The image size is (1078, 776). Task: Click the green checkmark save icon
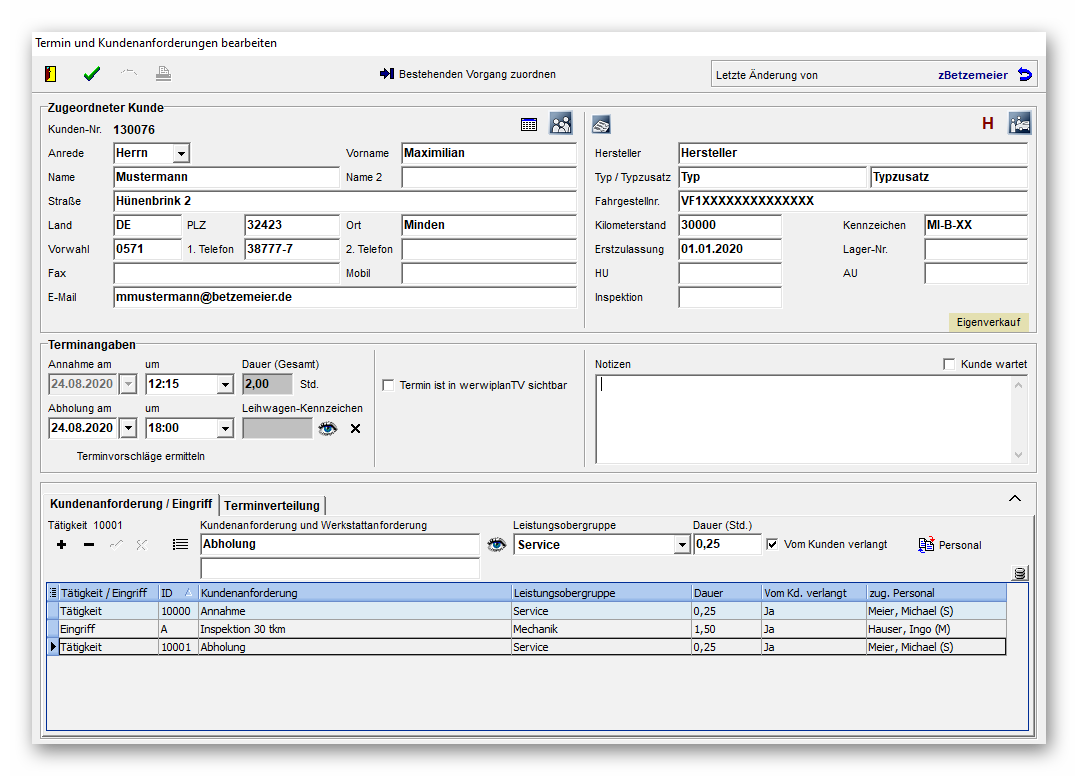91,74
